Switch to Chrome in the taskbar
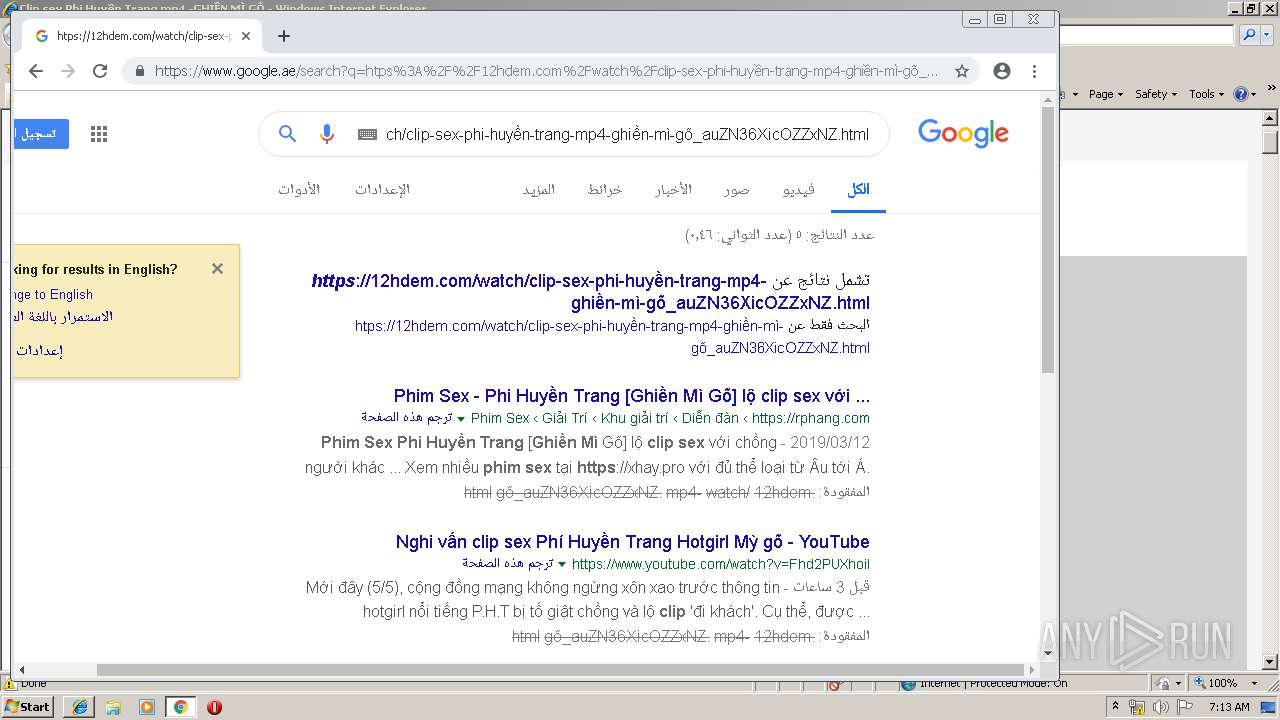1280x720 pixels. pos(181,707)
